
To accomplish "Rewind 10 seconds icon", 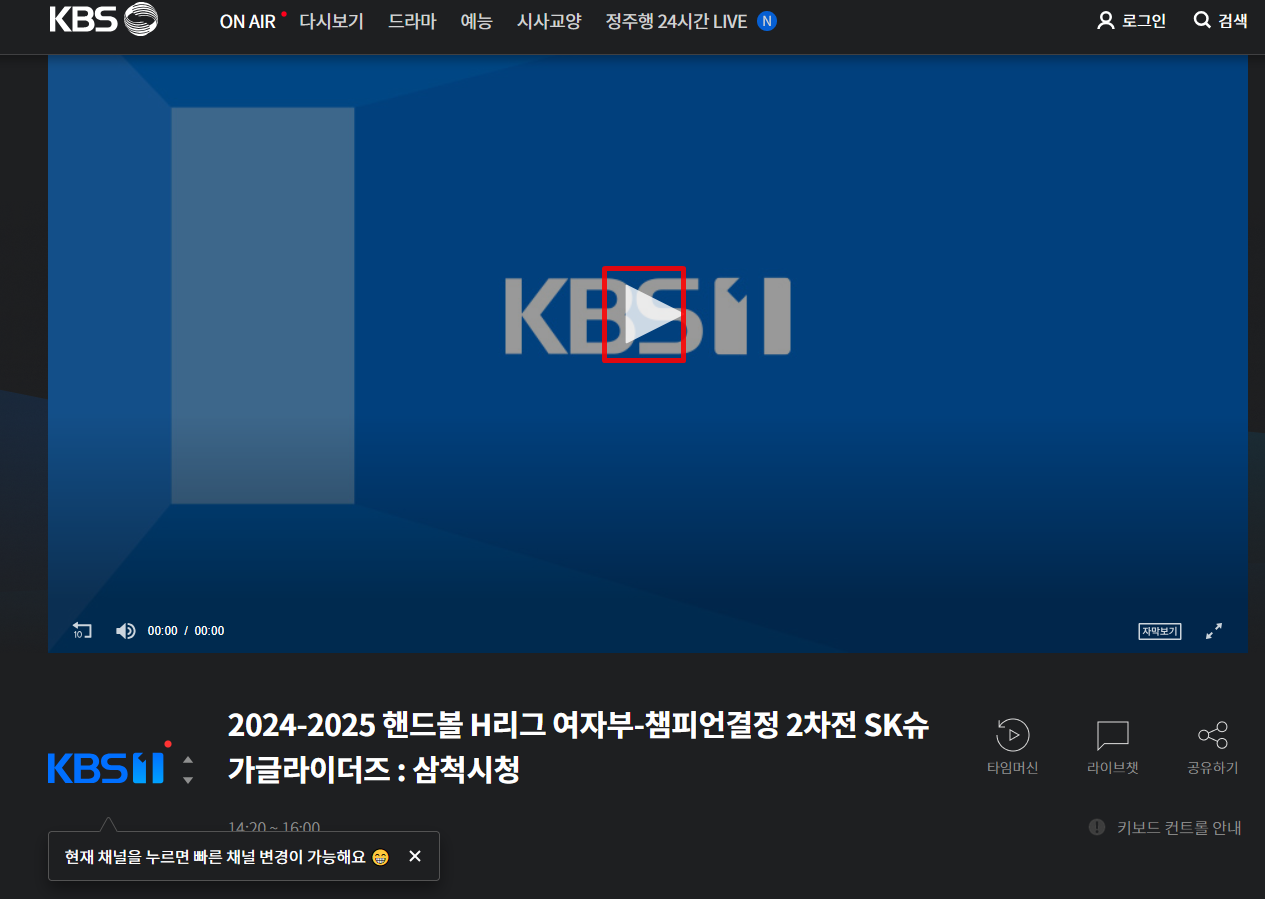I will (82, 631).
